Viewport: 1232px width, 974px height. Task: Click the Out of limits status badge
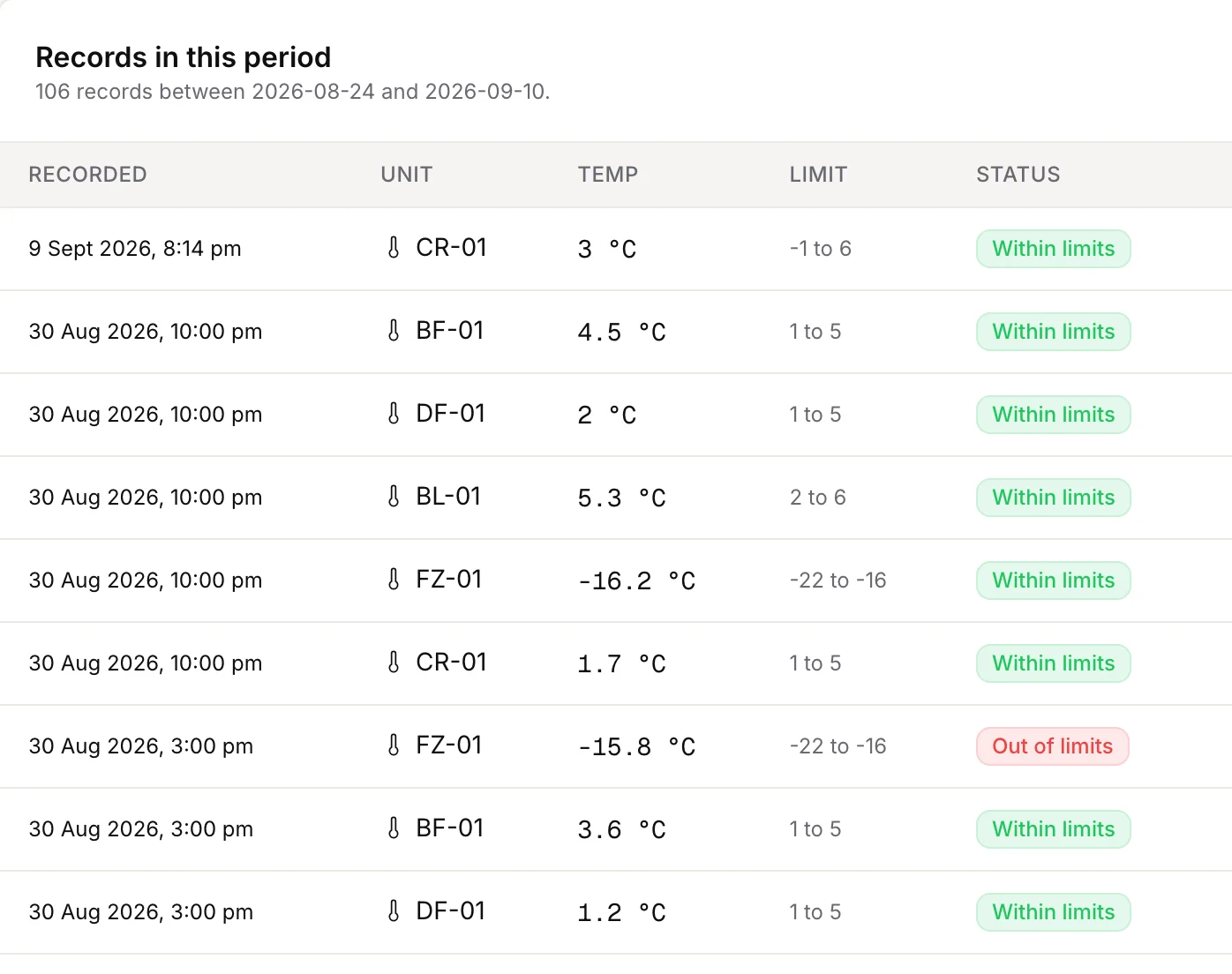pyautogui.click(x=1052, y=746)
